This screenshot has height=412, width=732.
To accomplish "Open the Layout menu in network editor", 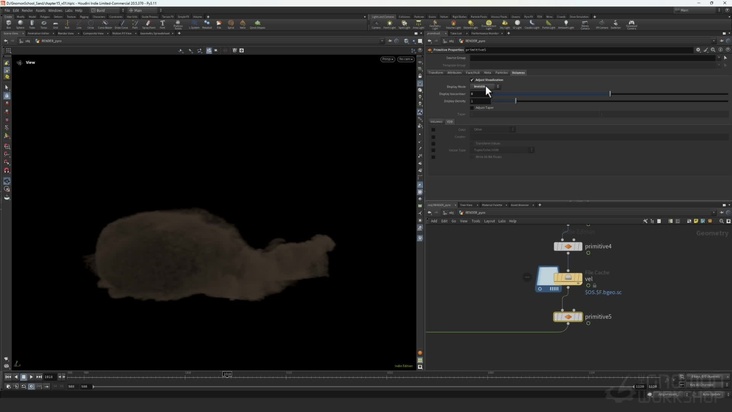I will pyautogui.click(x=490, y=221).
